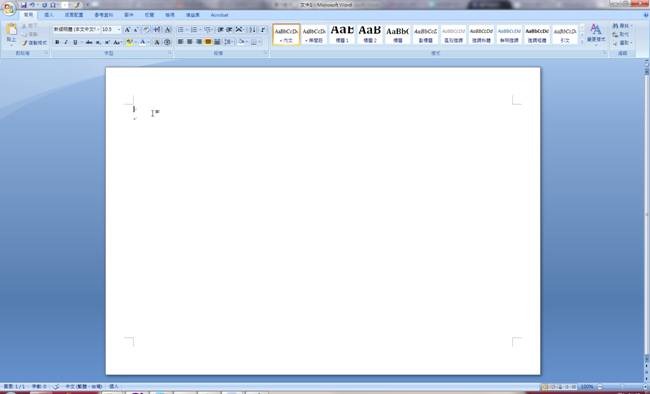Click the 100% zoom level in status bar
The width and height of the screenshot is (650, 394).
pos(587,387)
